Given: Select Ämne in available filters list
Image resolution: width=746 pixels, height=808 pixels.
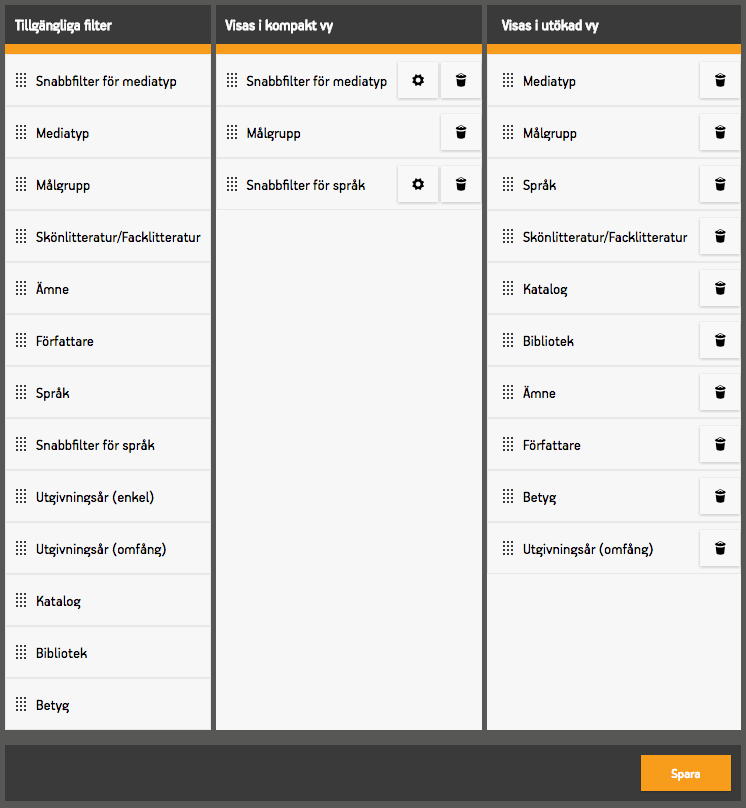Looking at the screenshot, I should coord(52,289).
